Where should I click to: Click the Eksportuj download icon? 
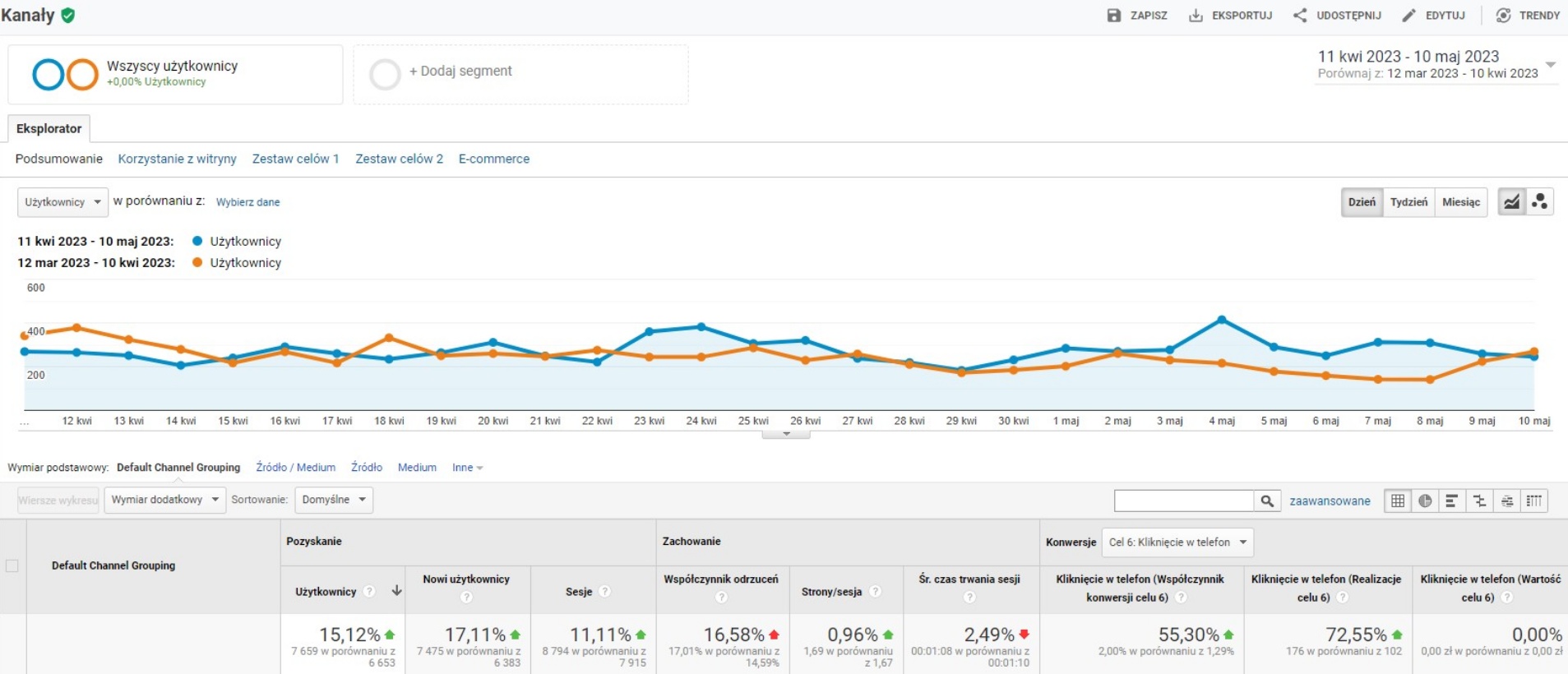point(1196,16)
